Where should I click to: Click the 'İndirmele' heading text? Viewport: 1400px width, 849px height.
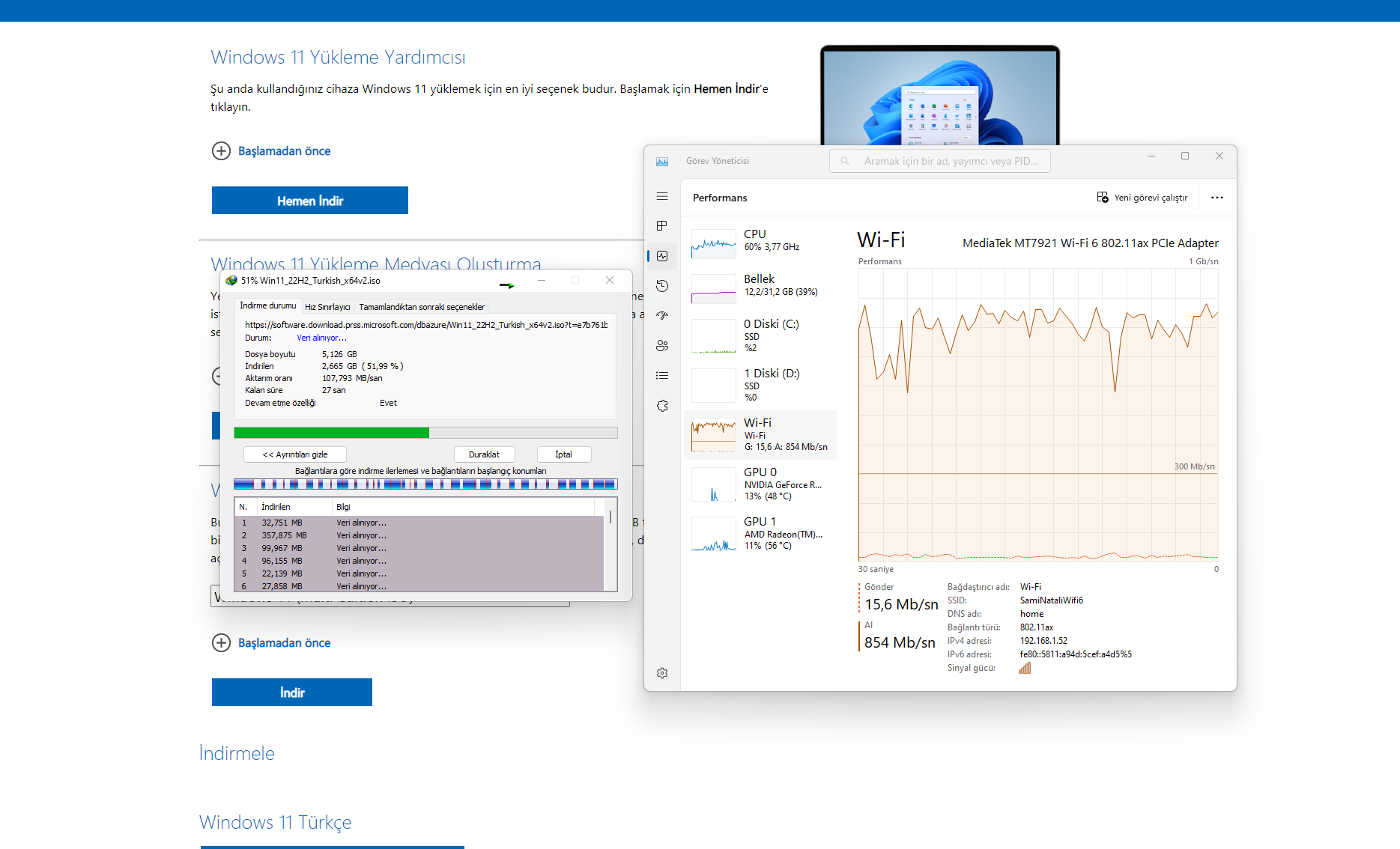coord(237,753)
